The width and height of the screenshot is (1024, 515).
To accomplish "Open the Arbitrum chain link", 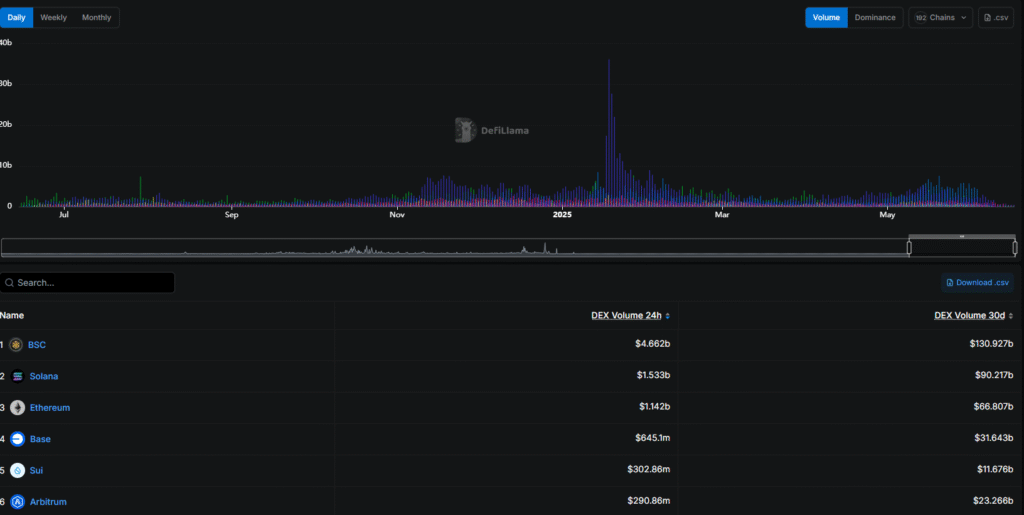I will tap(48, 501).
